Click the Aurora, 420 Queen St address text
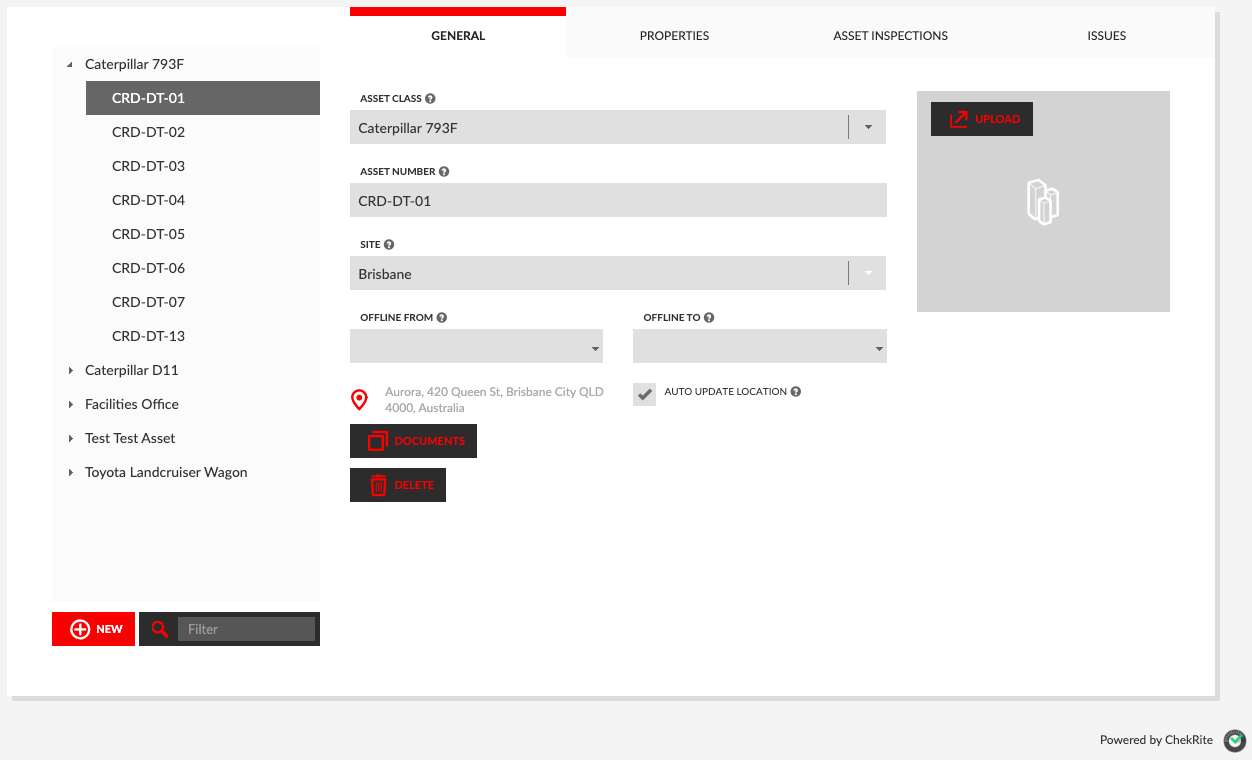1252x760 pixels. click(x=494, y=400)
